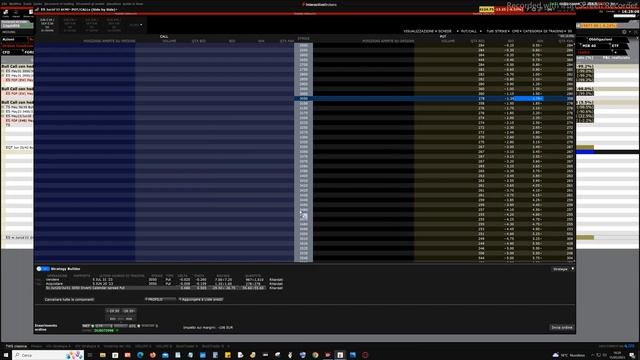Click Cancellare tutte le componenti
Image resolution: width=640 pixels, height=360 pixels.
coord(69,300)
